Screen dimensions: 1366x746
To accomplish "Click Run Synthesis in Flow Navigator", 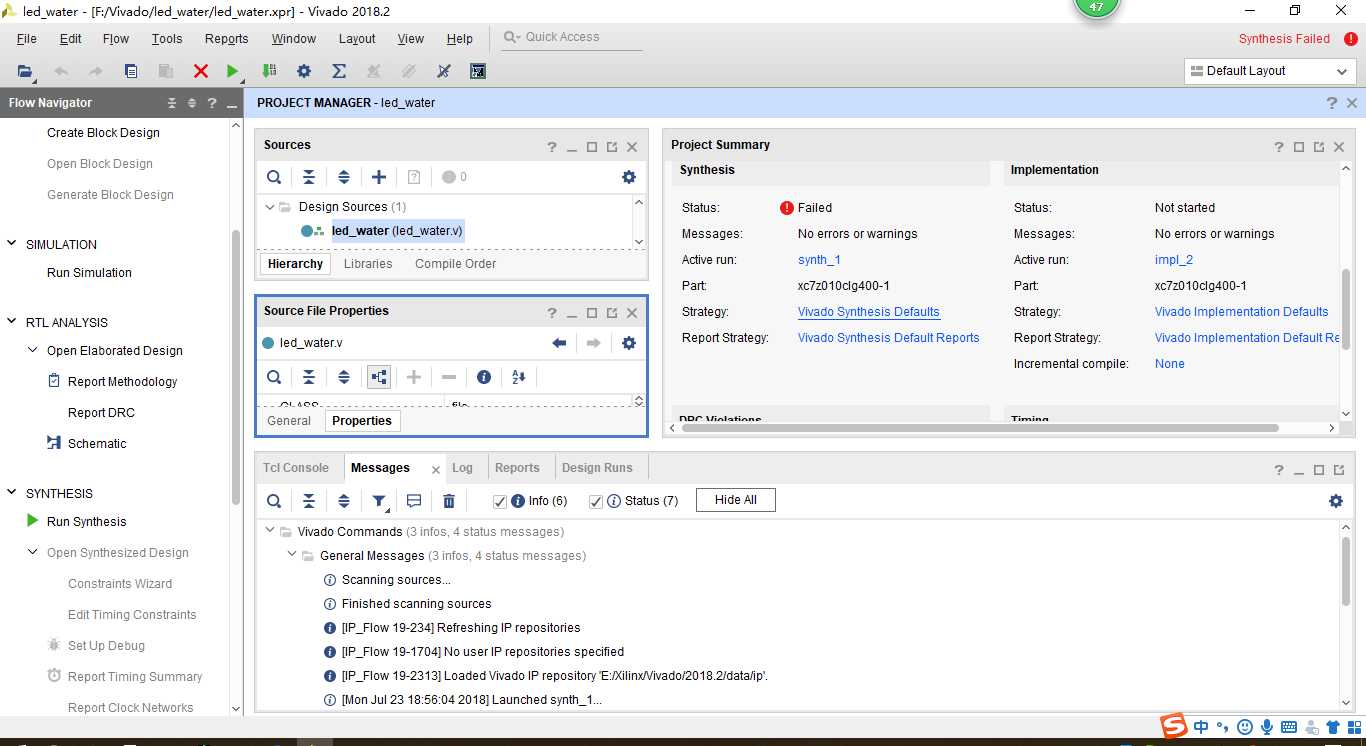I will click(87, 522).
